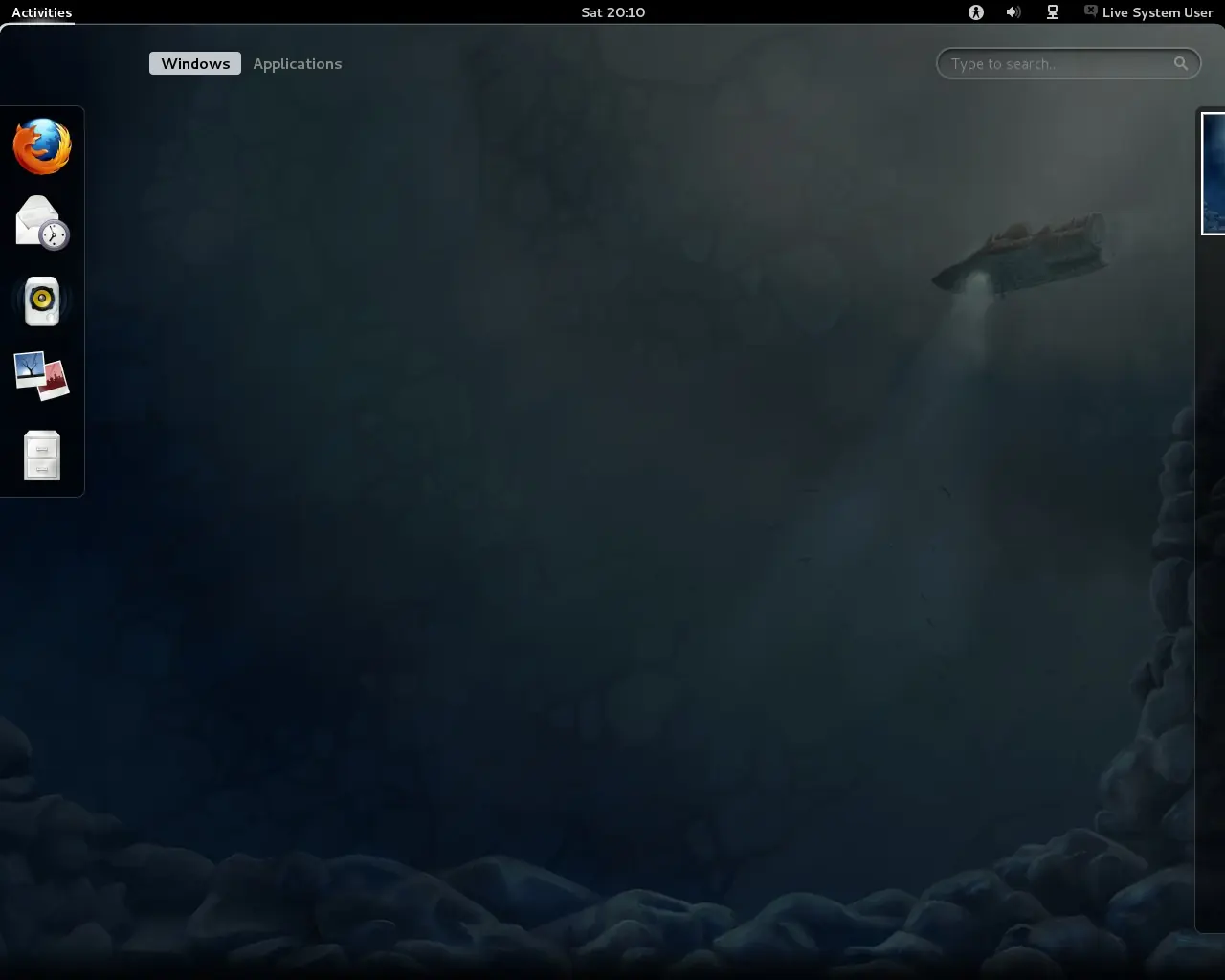Switch to the Applications view

click(x=298, y=63)
